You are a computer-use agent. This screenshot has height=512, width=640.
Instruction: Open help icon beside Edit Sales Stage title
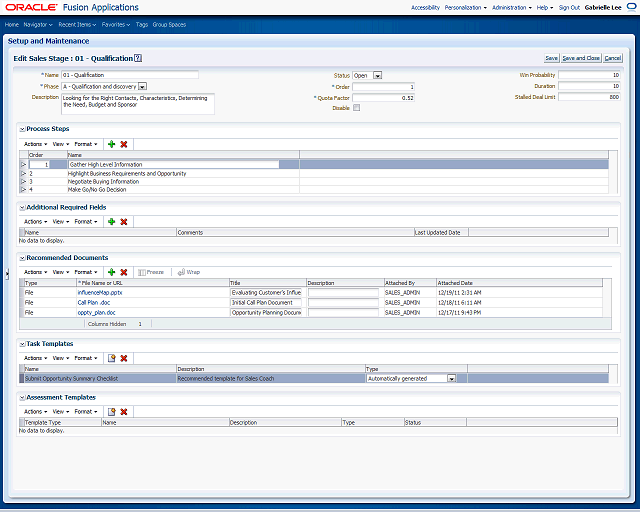coord(138,58)
